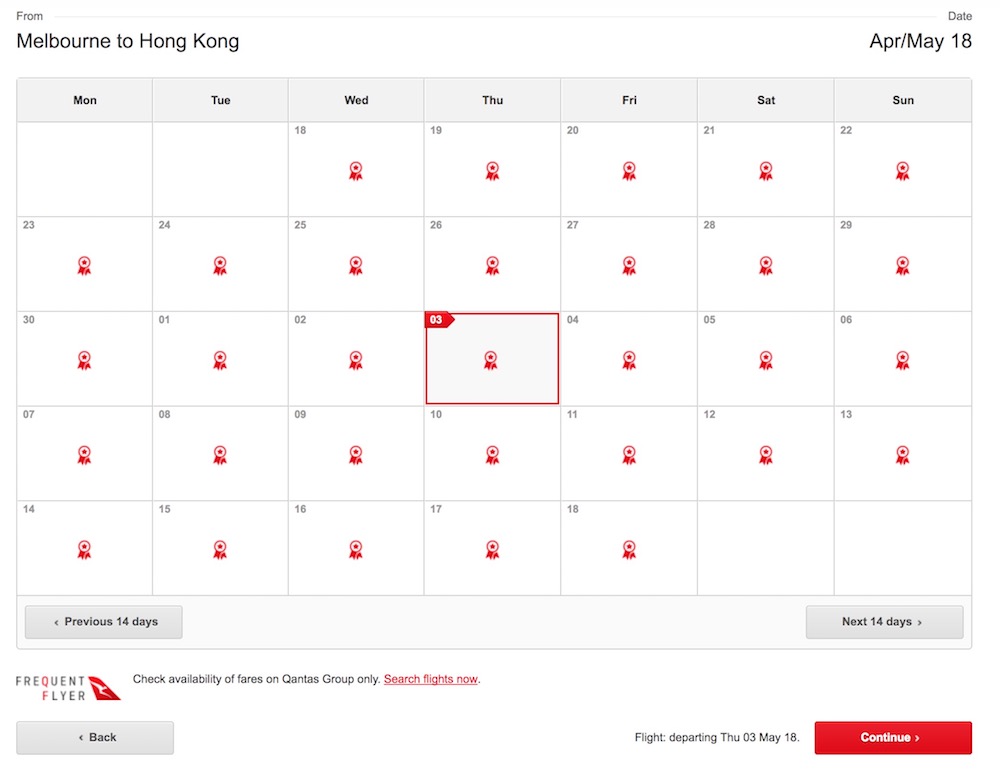This screenshot has height=771, width=1000.
Task: Select reward icon on May 09
Action: (x=356, y=455)
